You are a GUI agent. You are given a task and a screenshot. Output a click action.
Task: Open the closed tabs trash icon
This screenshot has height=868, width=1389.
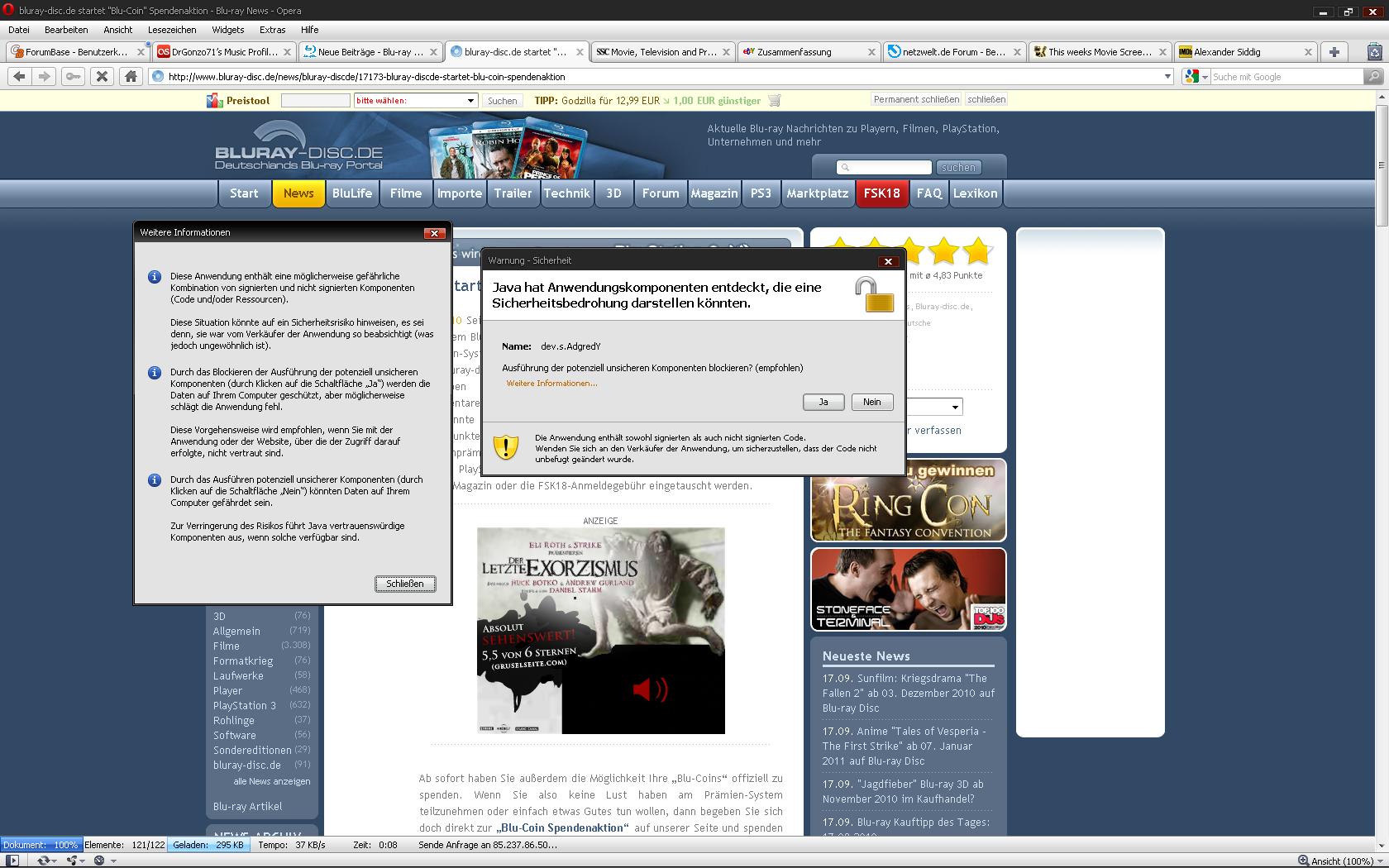pos(1374,51)
